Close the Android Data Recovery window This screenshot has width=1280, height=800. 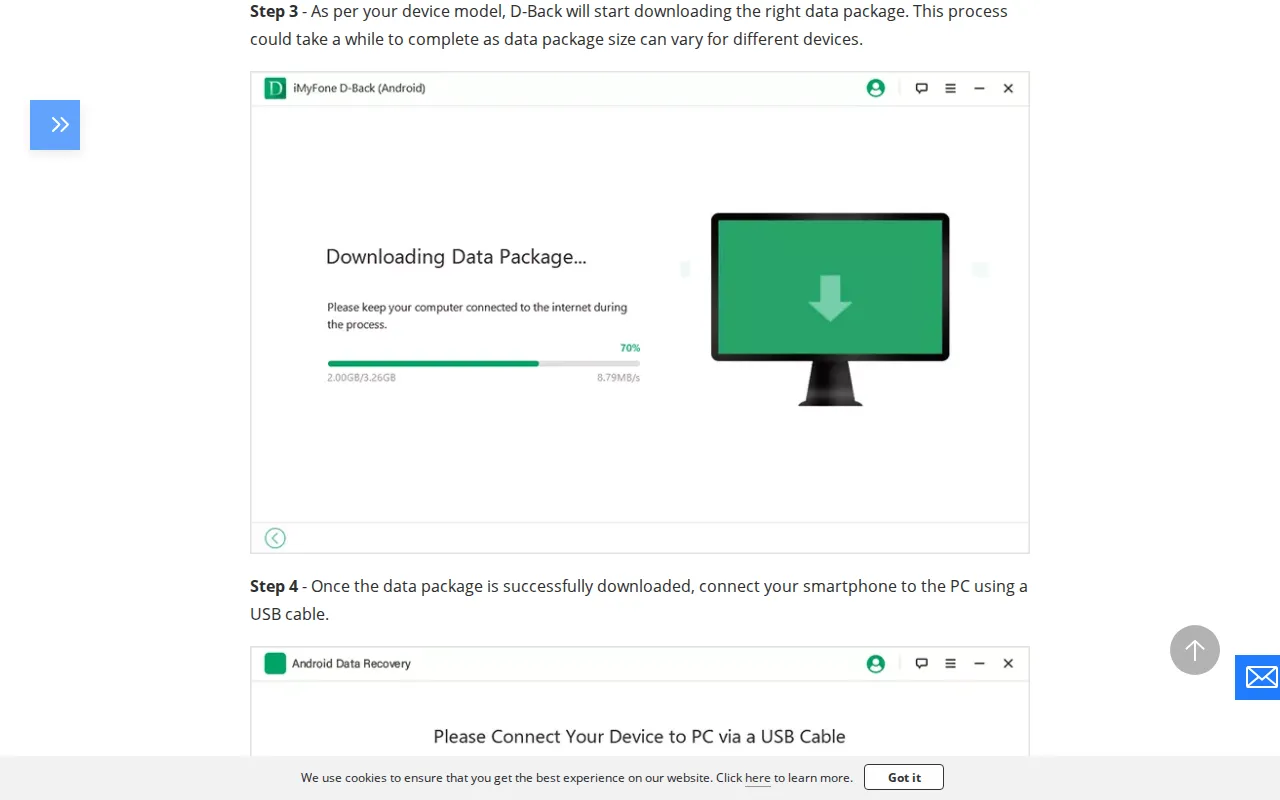[1008, 663]
